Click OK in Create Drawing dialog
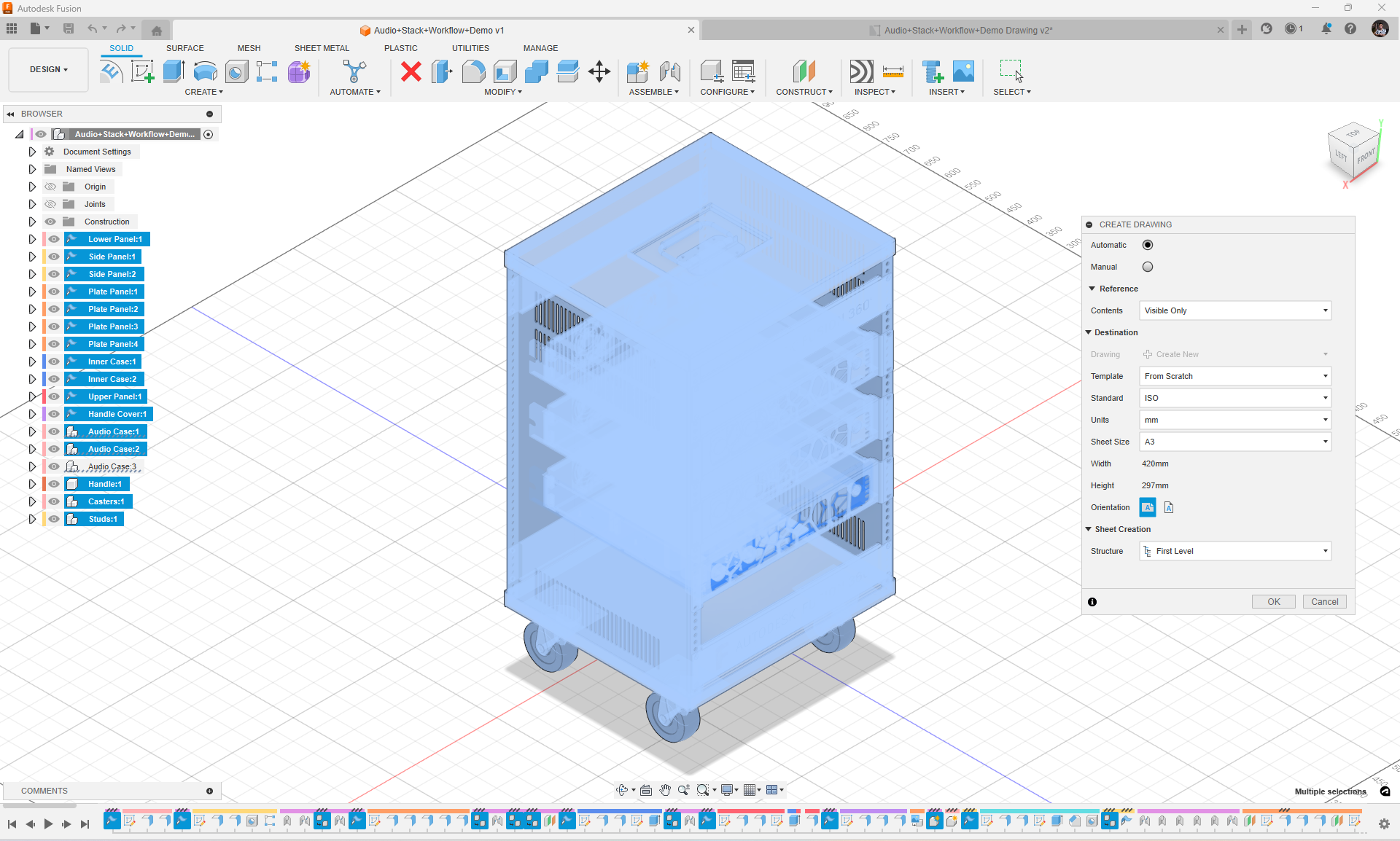1400x841 pixels. pyautogui.click(x=1274, y=602)
